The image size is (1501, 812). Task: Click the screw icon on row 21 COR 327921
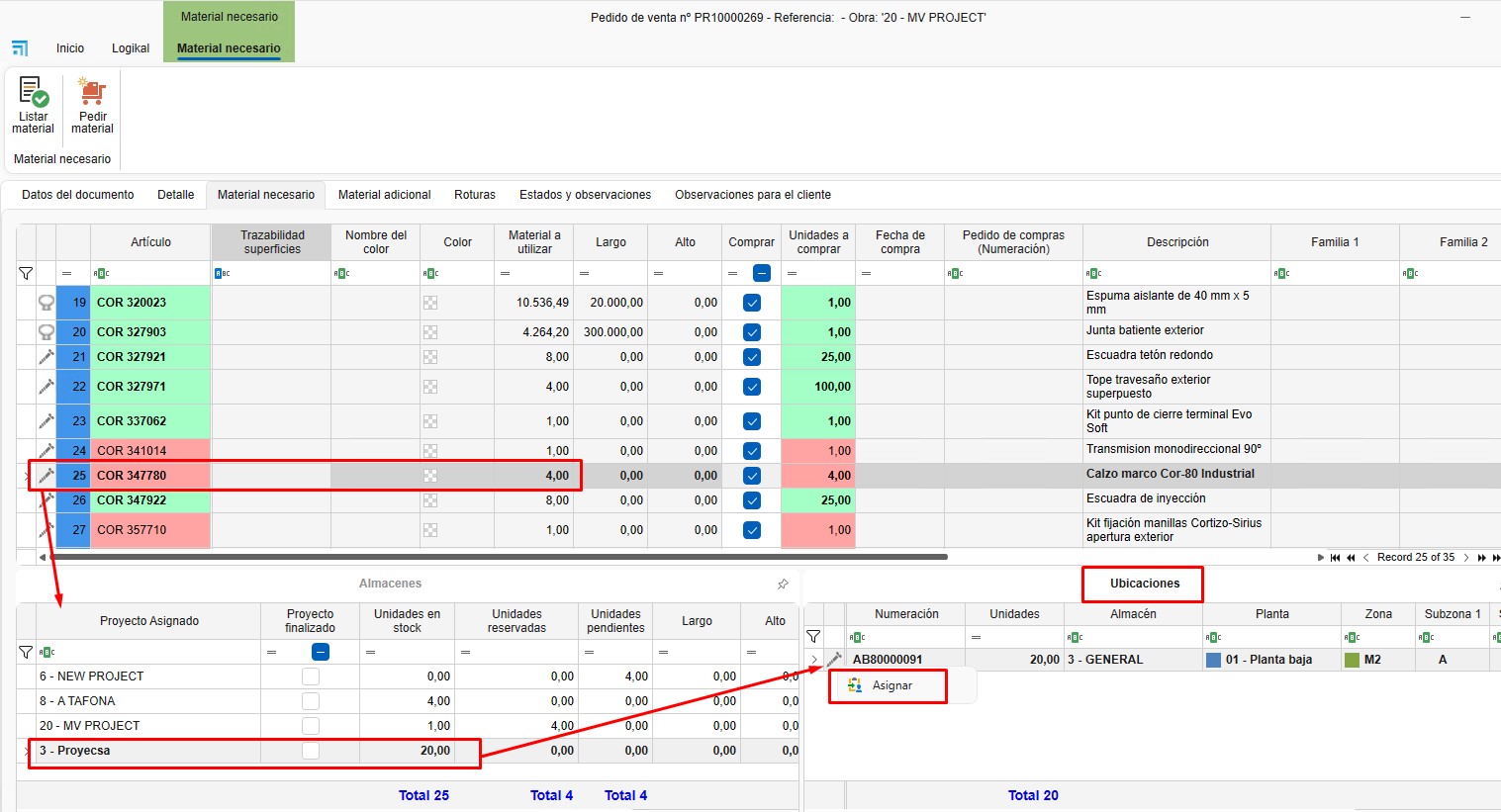(x=46, y=357)
